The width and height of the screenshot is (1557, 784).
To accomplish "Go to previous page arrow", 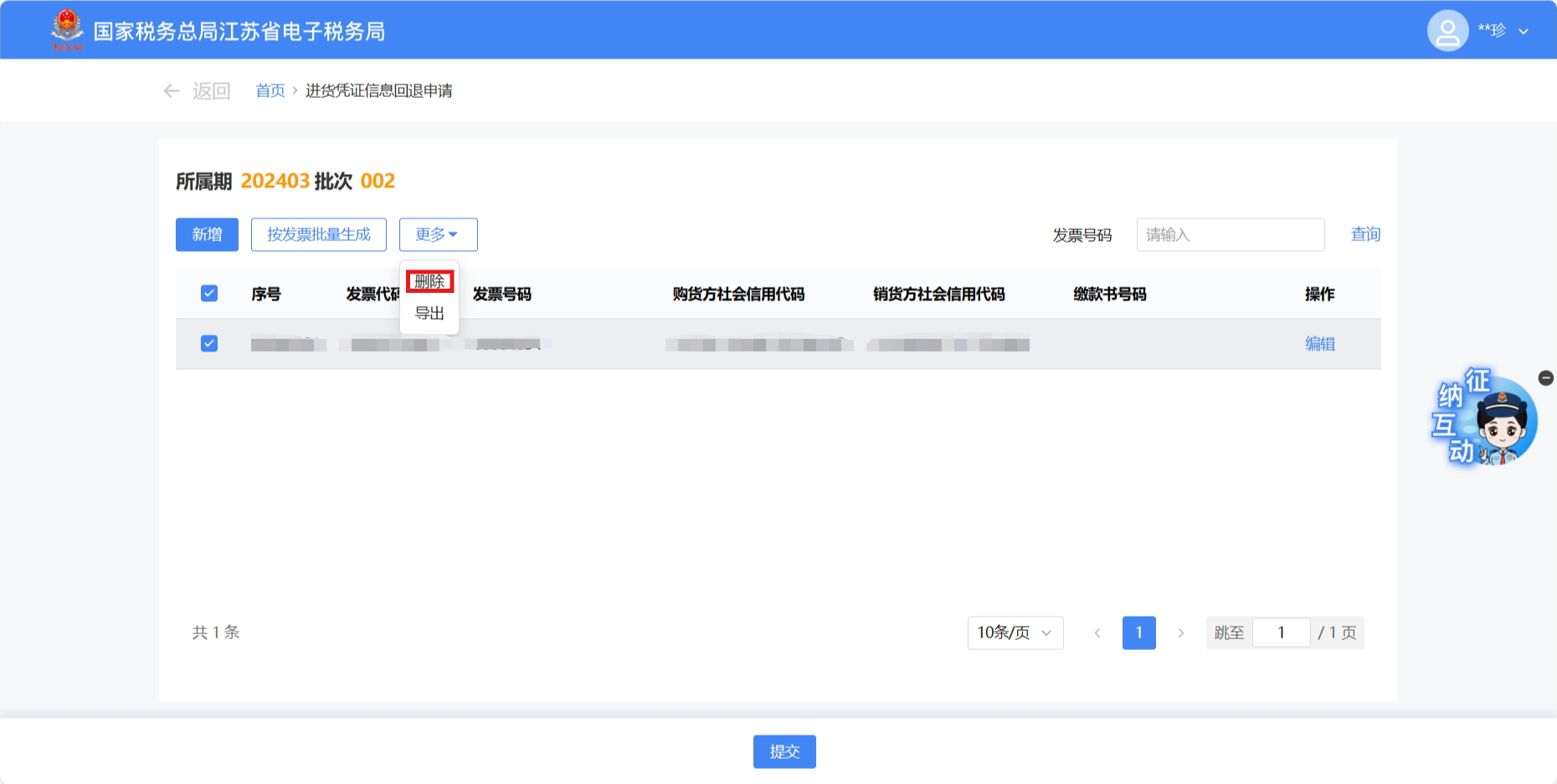I will click(1097, 633).
